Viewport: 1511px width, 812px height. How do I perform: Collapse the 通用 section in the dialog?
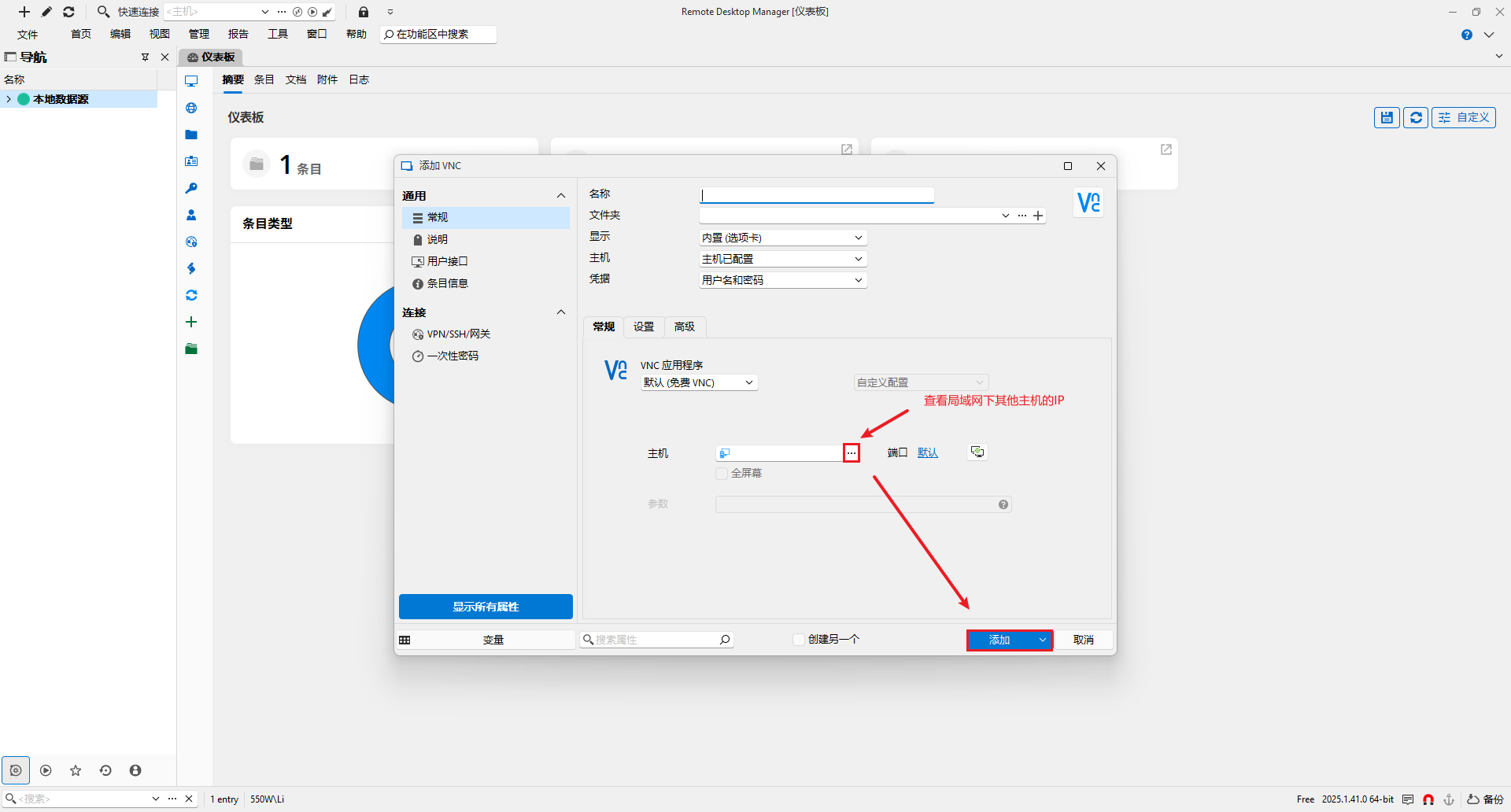pyautogui.click(x=561, y=195)
